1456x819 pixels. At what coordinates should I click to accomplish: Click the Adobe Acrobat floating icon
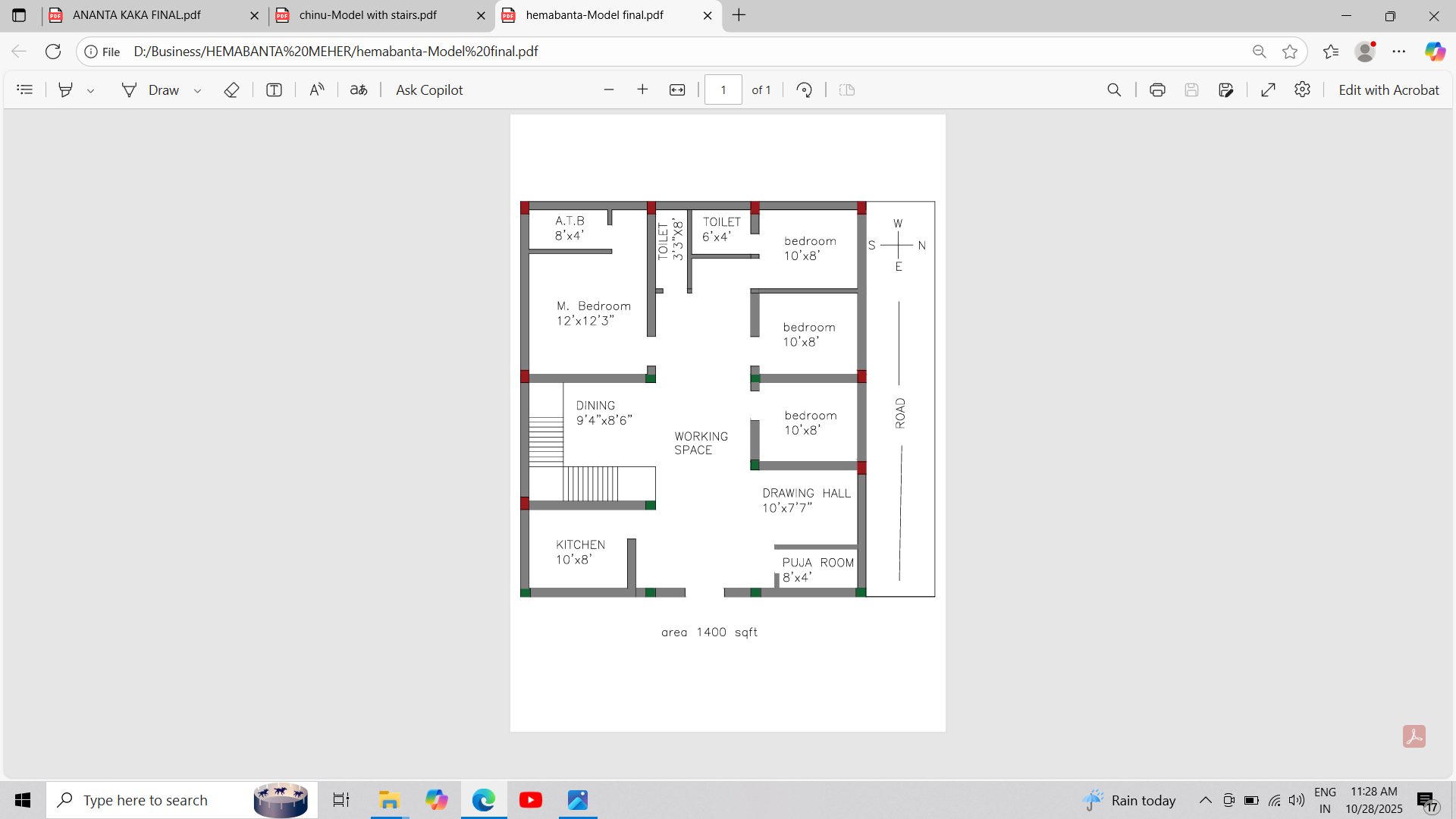click(x=1414, y=736)
